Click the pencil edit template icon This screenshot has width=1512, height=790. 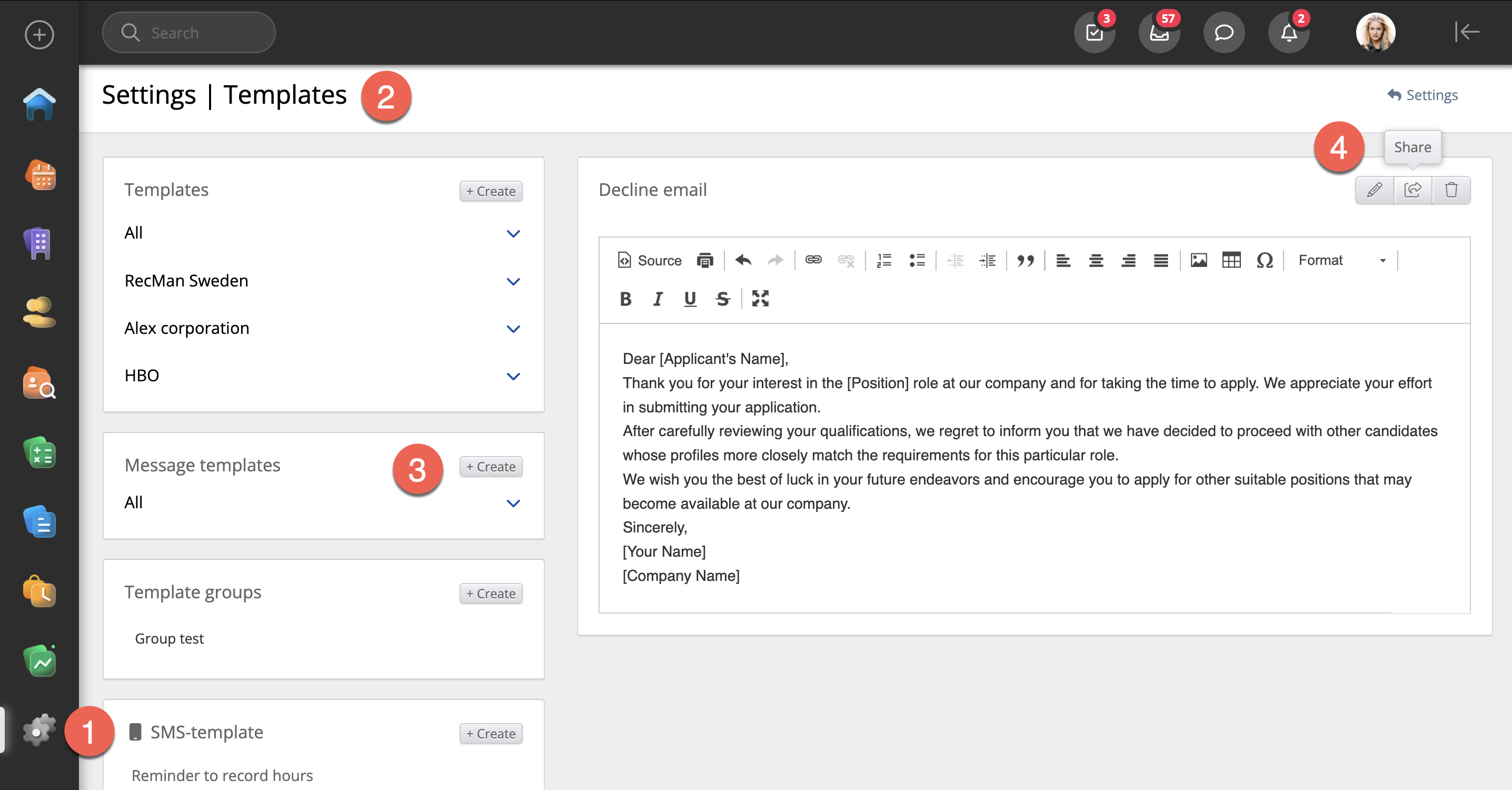pyautogui.click(x=1374, y=190)
